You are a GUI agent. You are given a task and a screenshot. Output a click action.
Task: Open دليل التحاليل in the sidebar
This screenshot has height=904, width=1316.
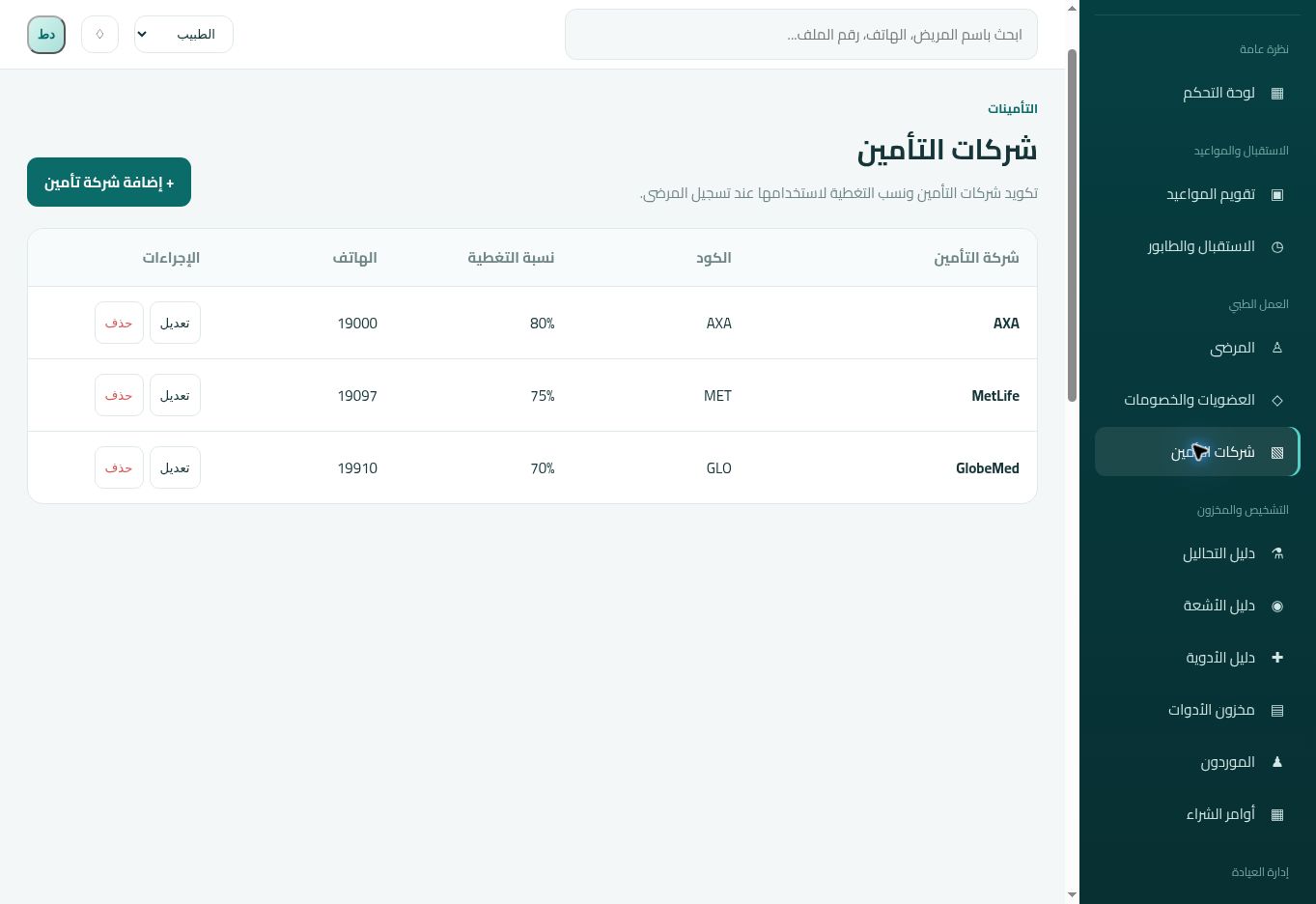click(1197, 553)
